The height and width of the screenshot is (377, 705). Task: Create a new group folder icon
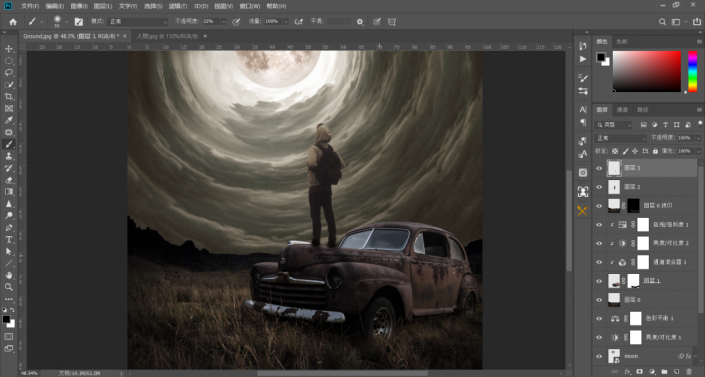tap(664, 372)
